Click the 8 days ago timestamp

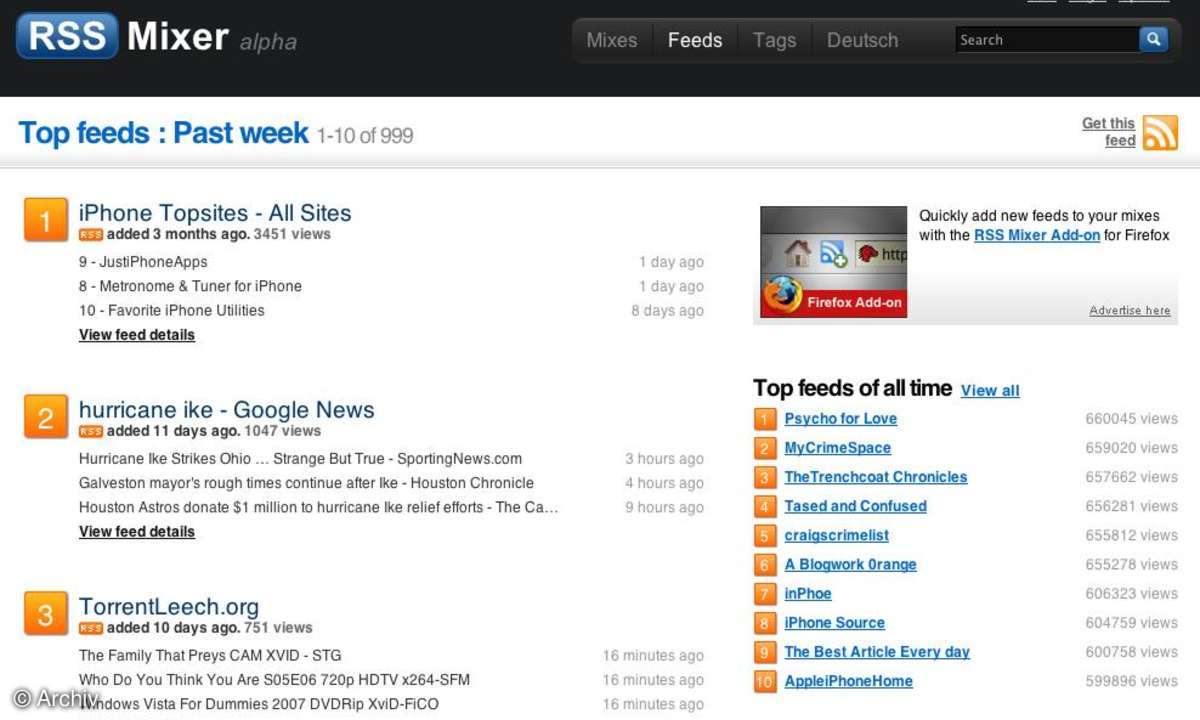[x=667, y=311]
